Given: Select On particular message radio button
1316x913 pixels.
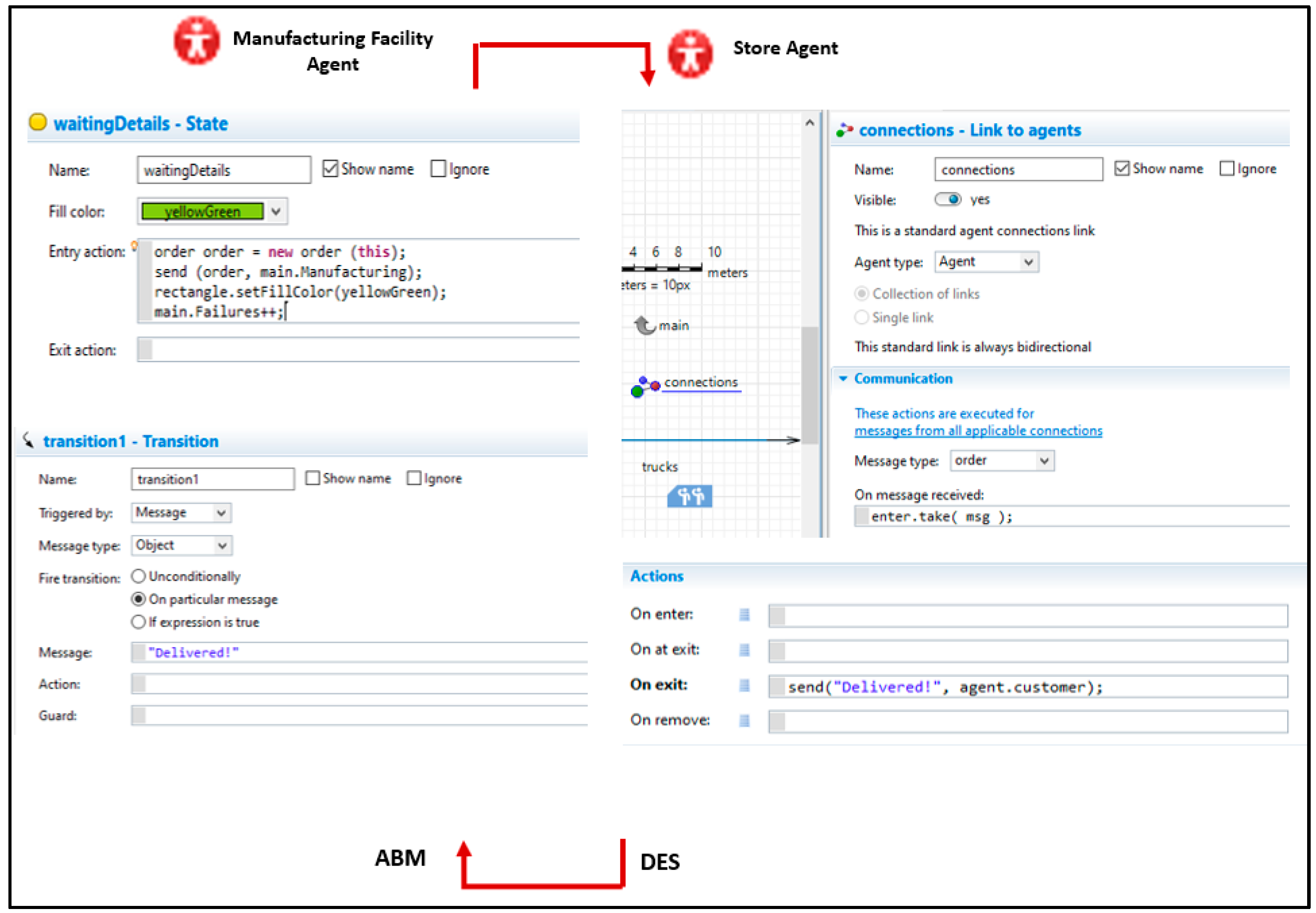Looking at the screenshot, I should [138, 599].
